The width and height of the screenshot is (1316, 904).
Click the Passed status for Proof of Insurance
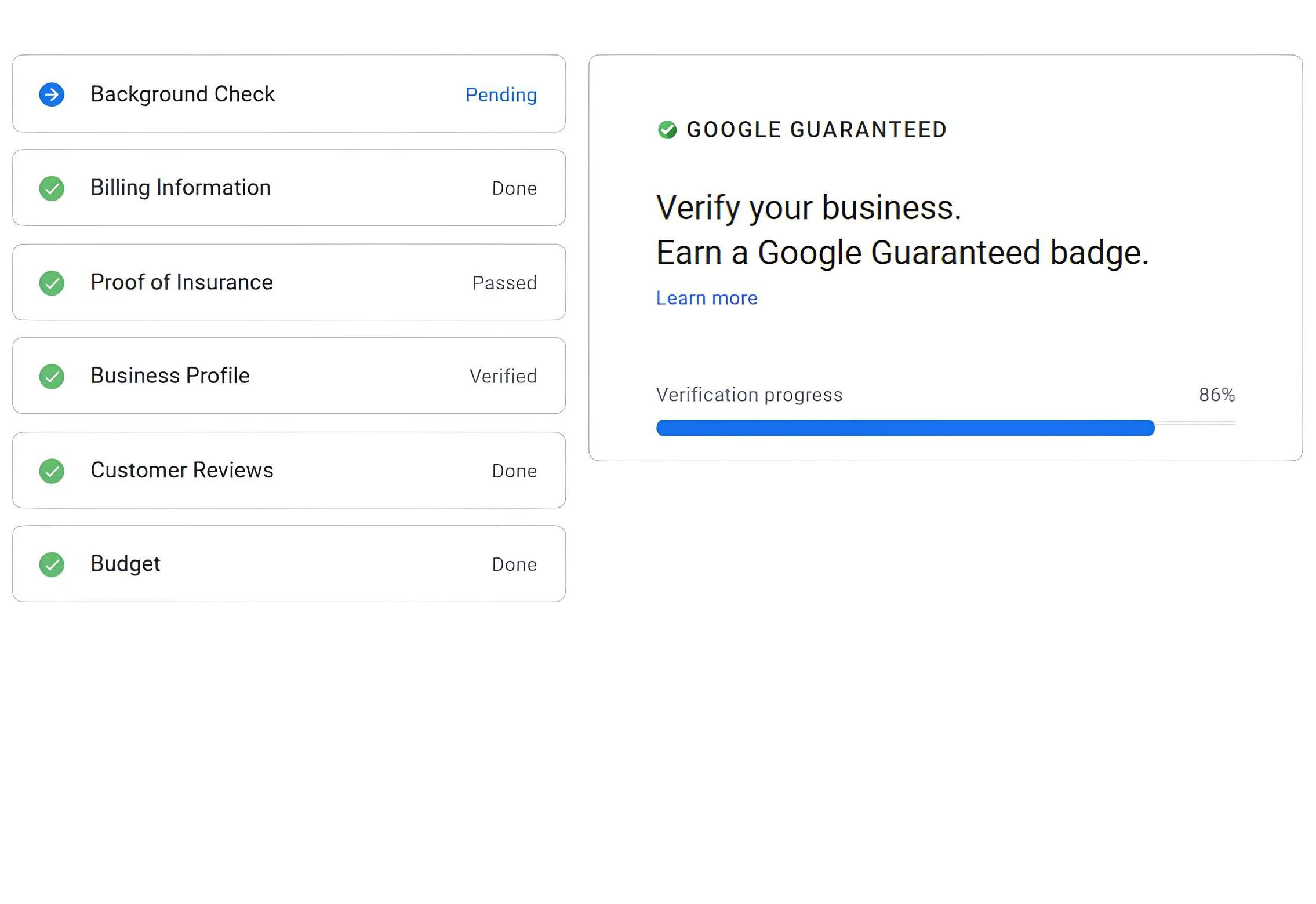(x=504, y=283)
